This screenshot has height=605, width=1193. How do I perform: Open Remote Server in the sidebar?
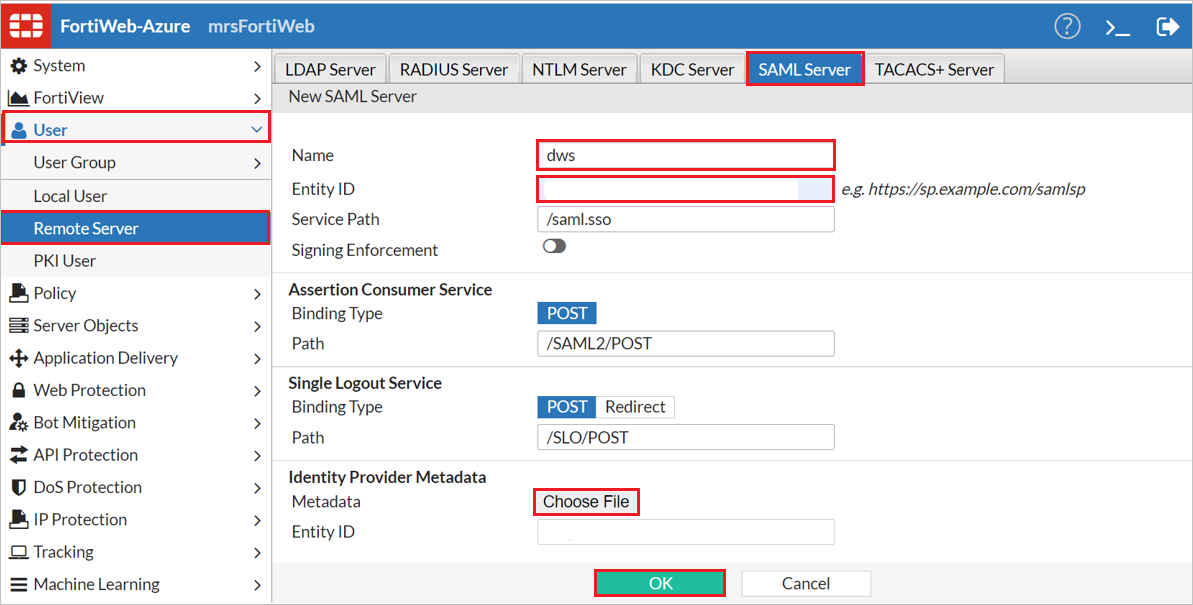click(136, 228)
